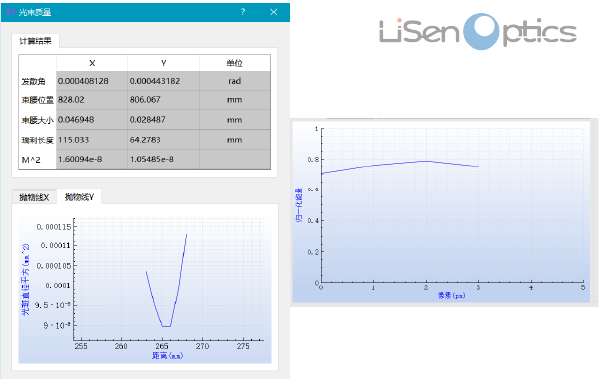Select the 束腰位置 Y value 806.067

click(x=163, y=100)
